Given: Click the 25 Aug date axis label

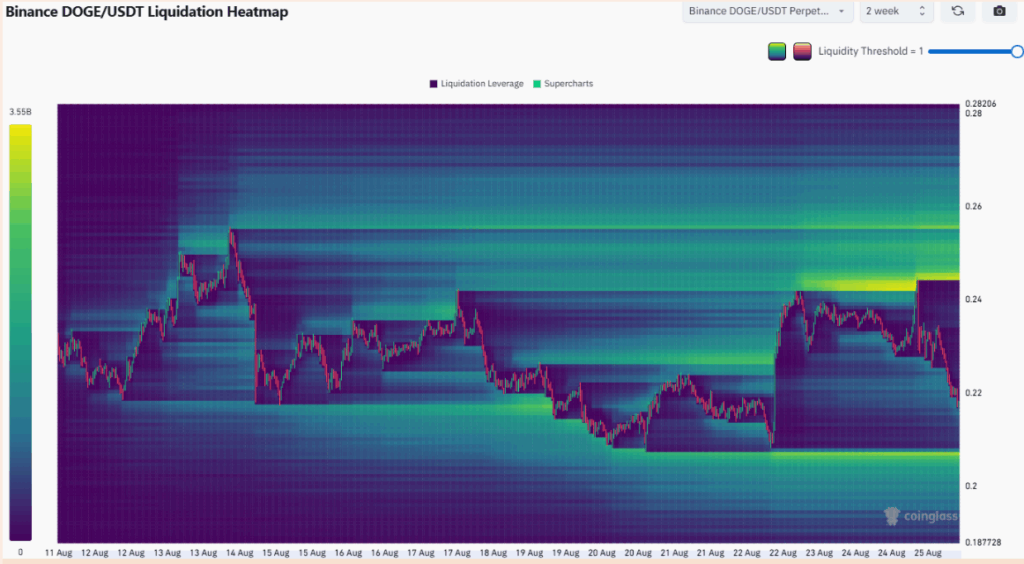Looking at the screenshot, I should tap(927, 553).
